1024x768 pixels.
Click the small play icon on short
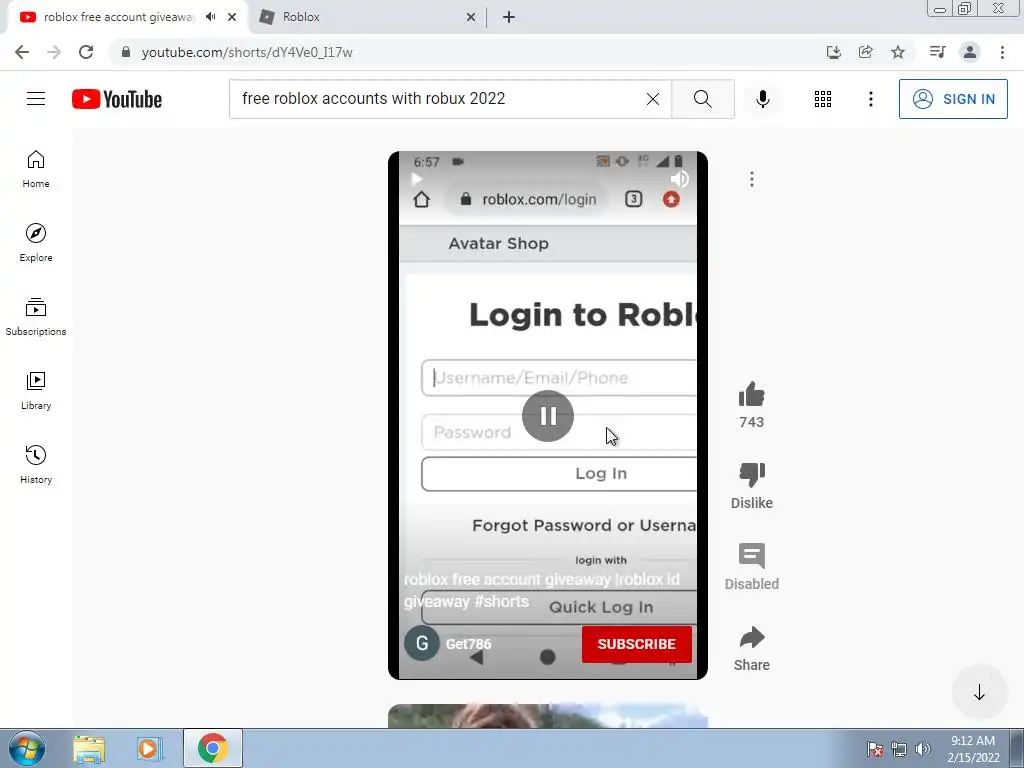(417, 179)
